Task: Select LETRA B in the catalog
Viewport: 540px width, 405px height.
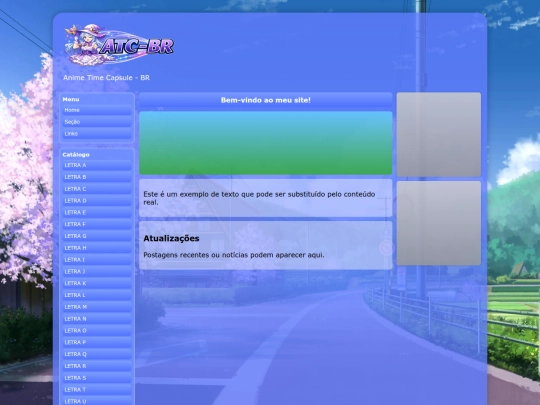Action: tap(97, 177)
